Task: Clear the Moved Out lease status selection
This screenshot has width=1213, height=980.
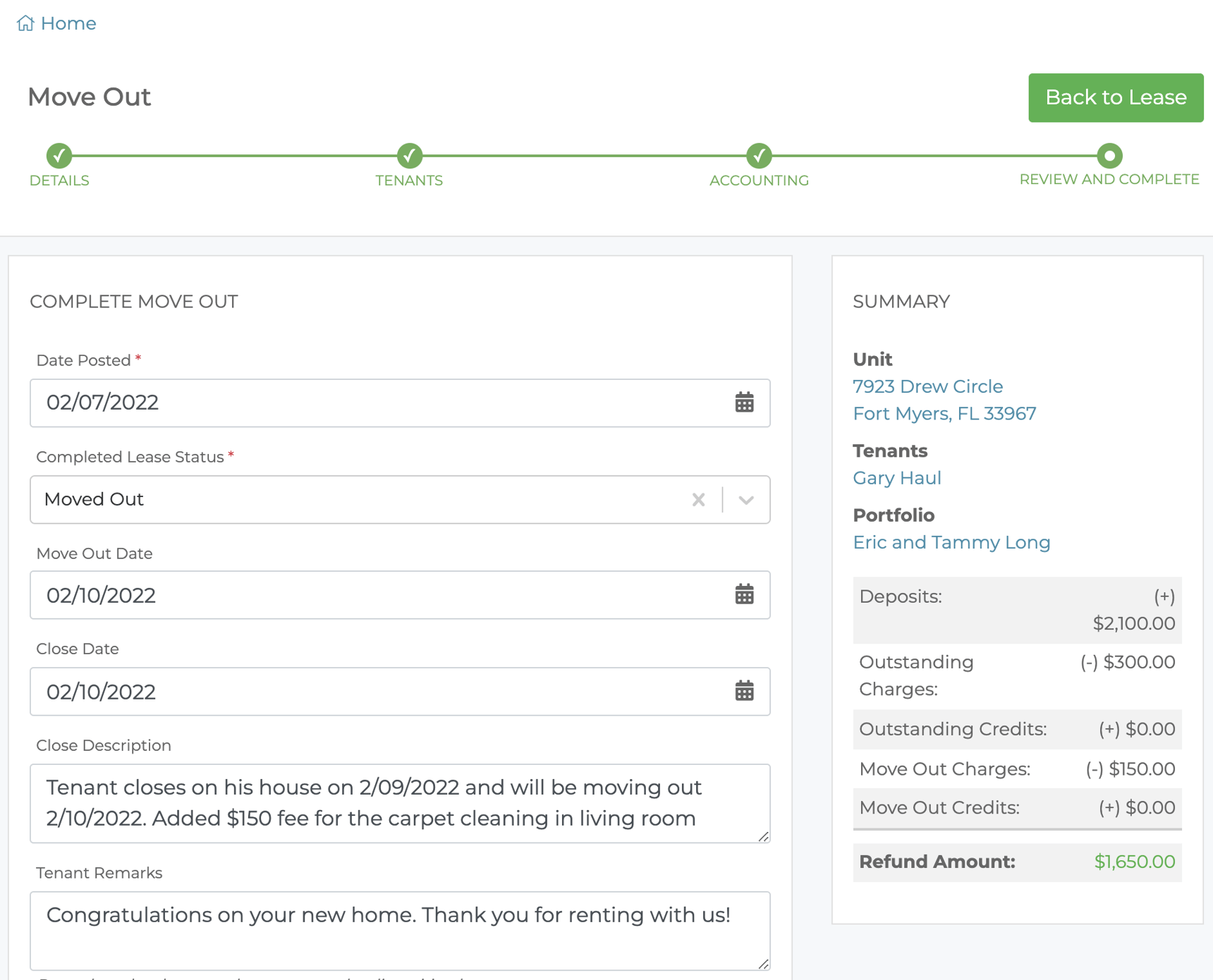Action: pyautogui.click(x=698, y=500)
